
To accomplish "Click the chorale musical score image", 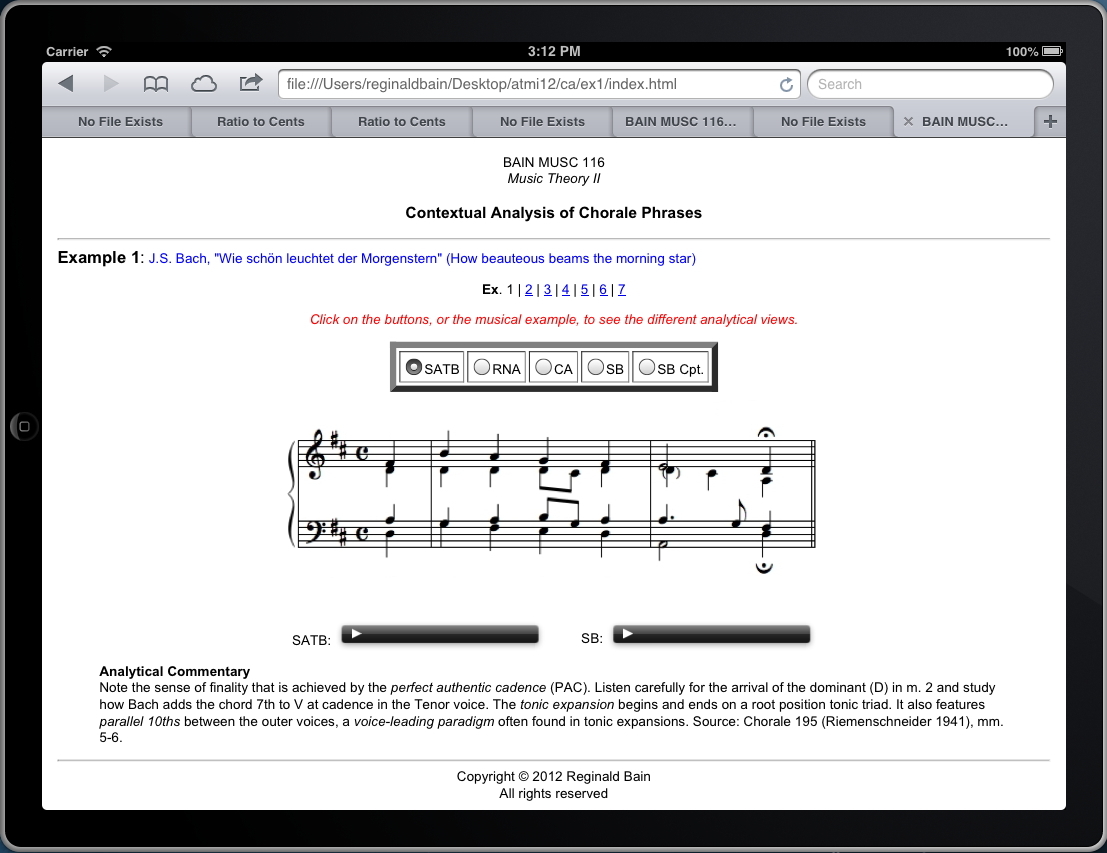I will [x=552, y=499].
